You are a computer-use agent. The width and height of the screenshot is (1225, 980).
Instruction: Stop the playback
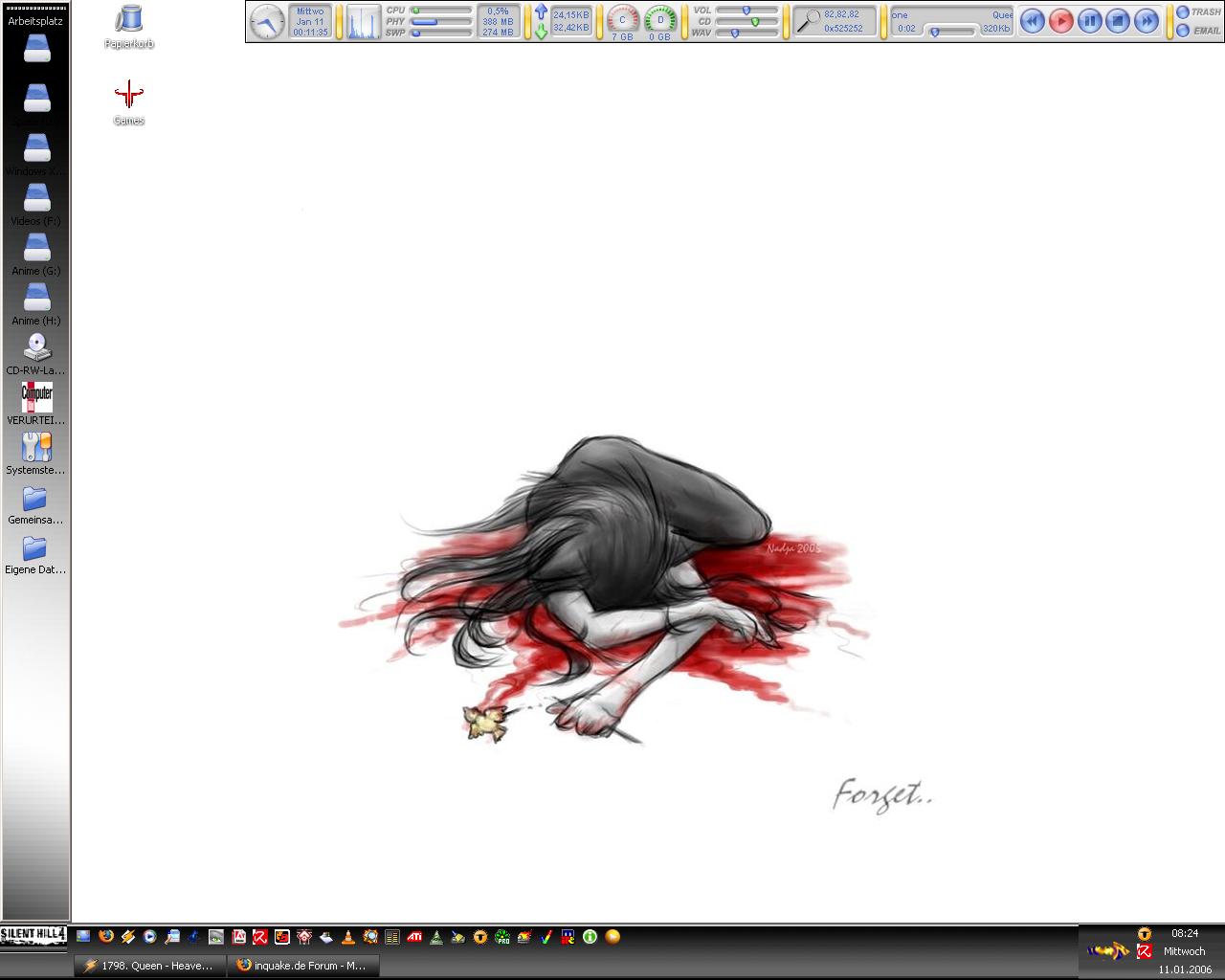click(x=1118, y=21)
